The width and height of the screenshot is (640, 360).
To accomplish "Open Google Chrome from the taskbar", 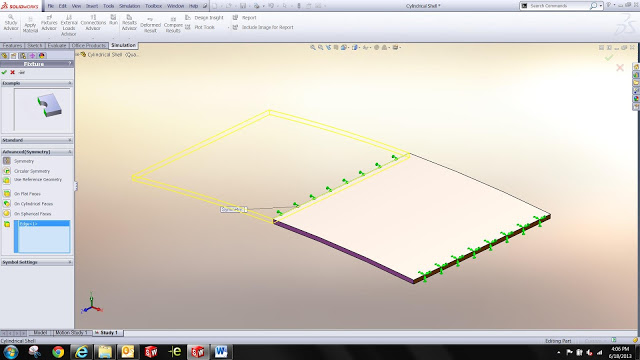I will 58,351.
